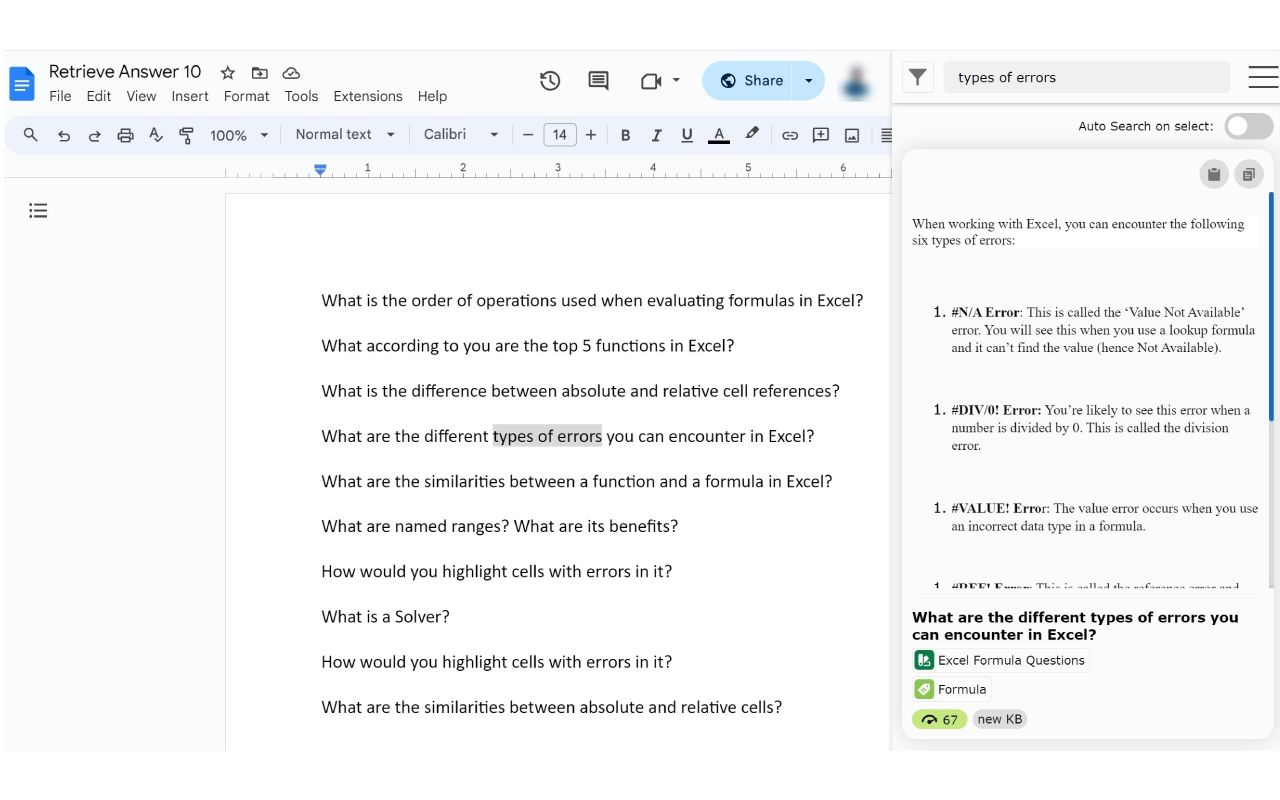Expand the Normal text style dropdown
The image size is (1280, 800).
pyautogui.click(x=345, y=135)
